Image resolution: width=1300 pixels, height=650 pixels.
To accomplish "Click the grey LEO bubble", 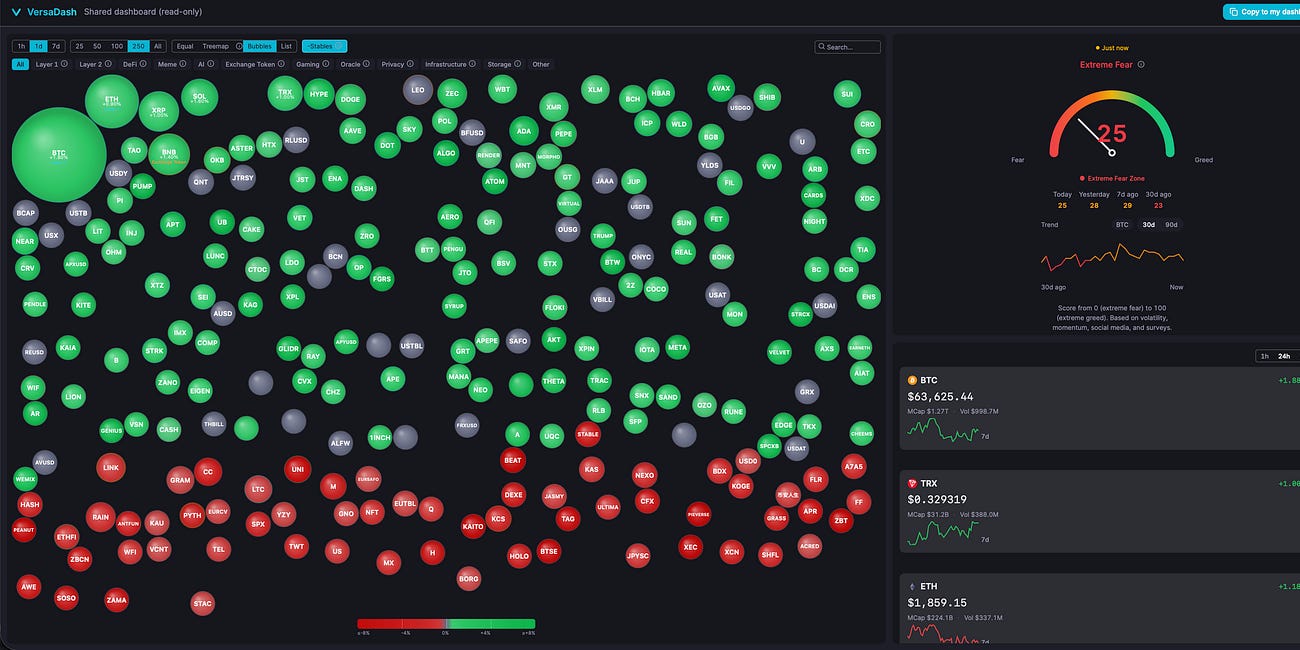I will 418,90.
